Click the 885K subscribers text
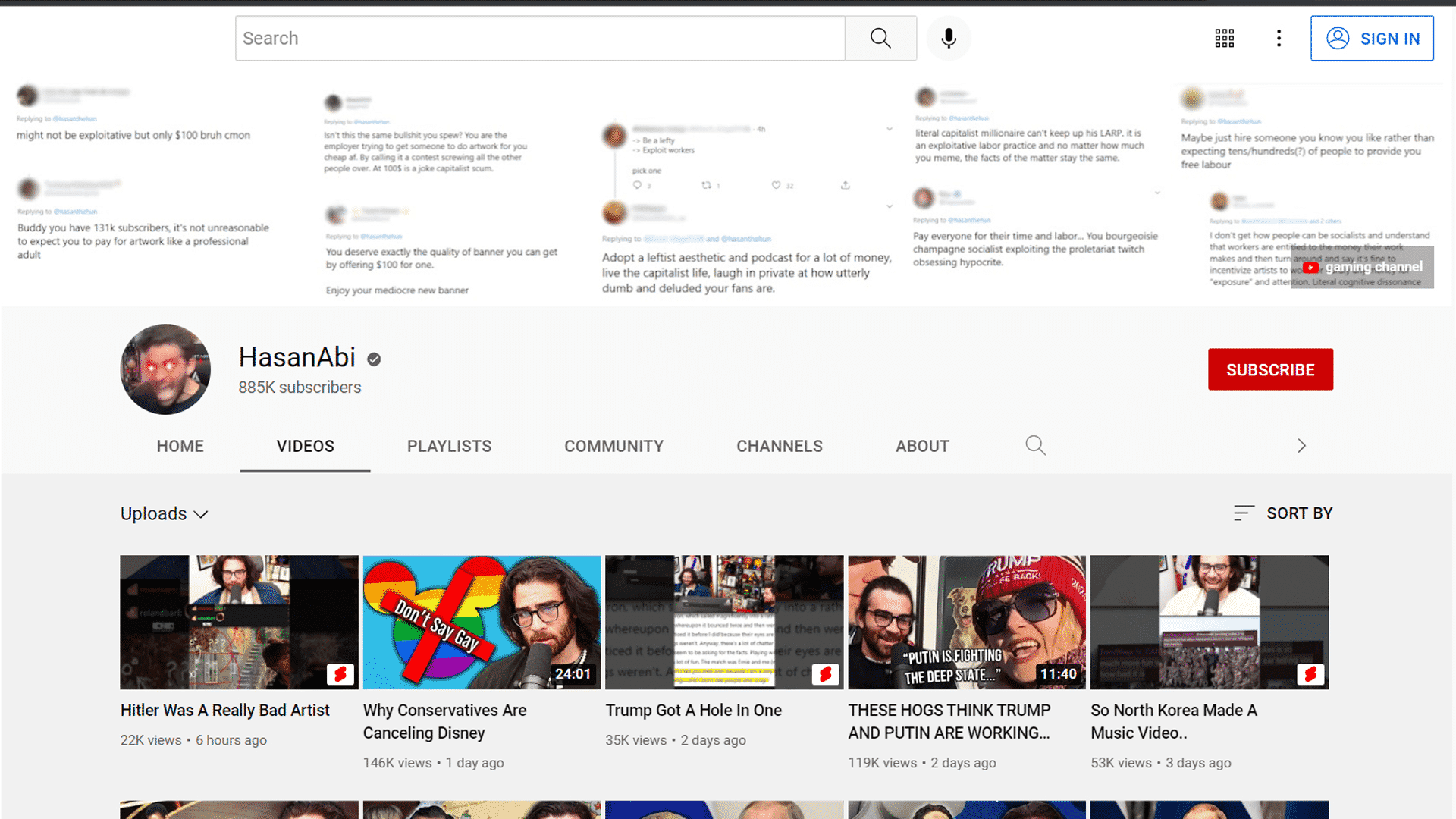1456x819 pixels. click(x=300, y=388)
